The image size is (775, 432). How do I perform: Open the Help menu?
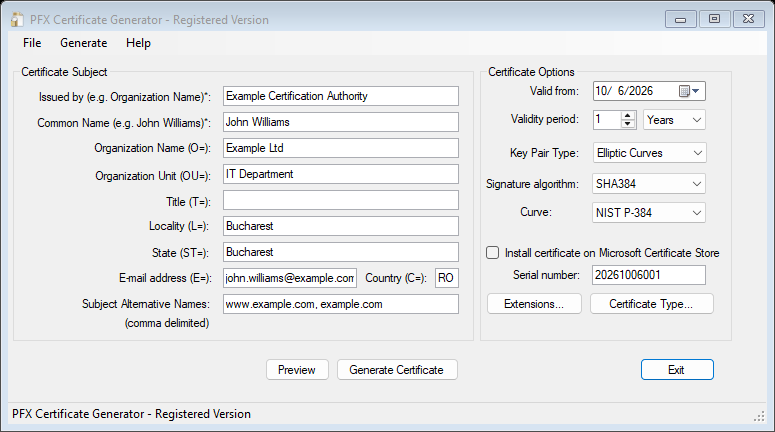pos(138,43)
